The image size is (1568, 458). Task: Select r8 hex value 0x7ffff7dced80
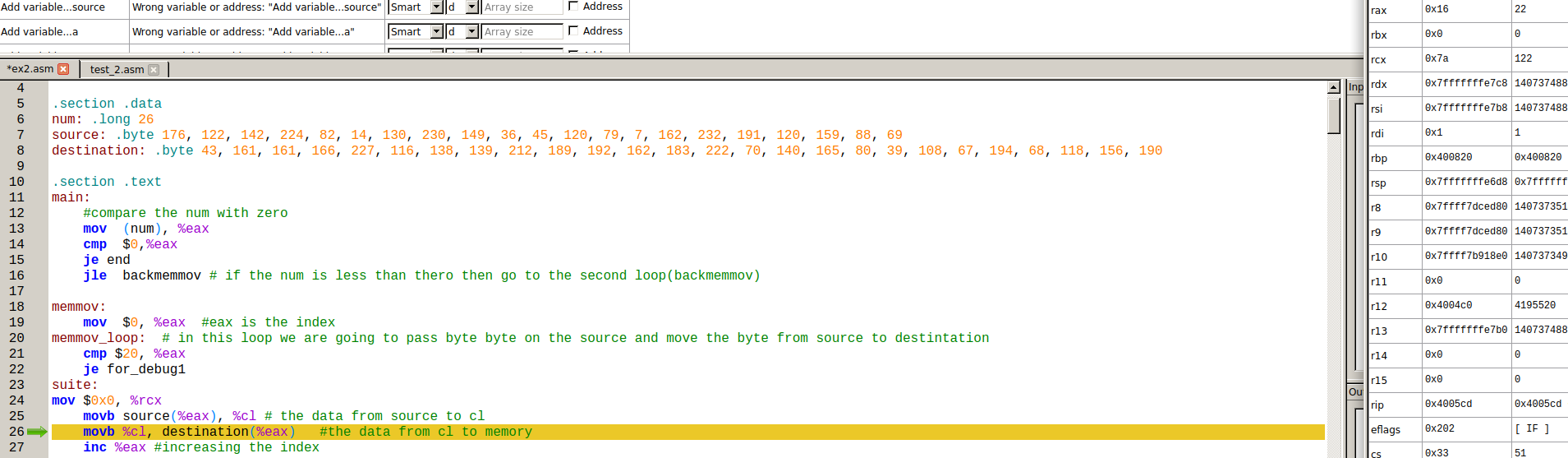click(1465, 206)
